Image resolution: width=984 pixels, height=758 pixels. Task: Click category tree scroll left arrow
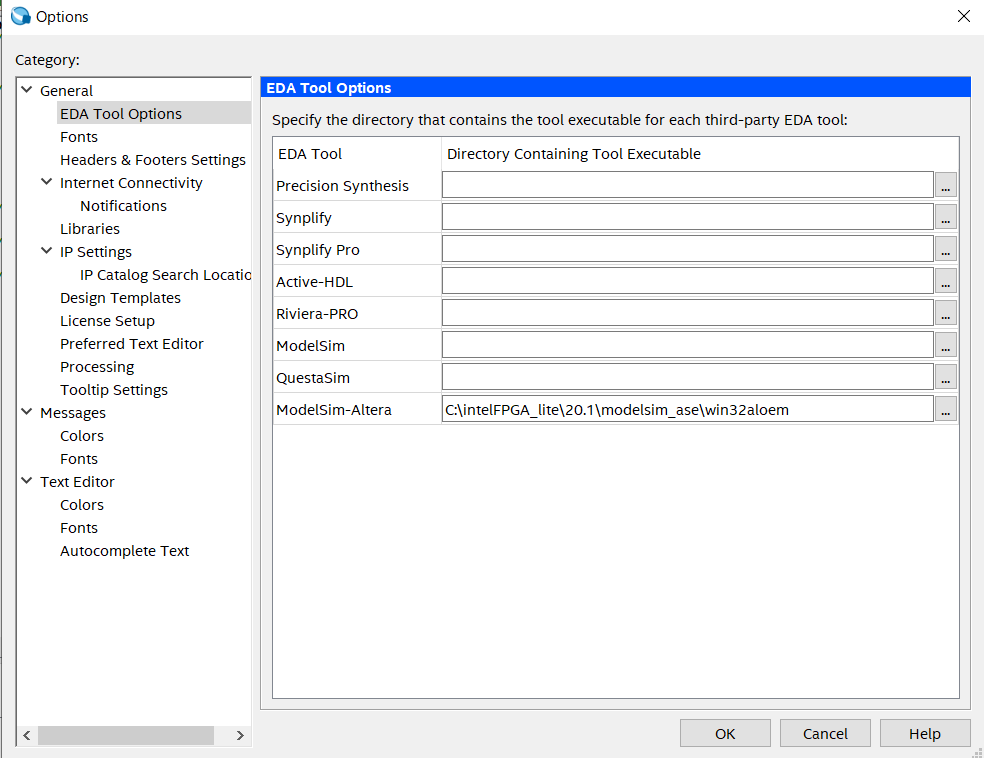(x=27, y=735)
